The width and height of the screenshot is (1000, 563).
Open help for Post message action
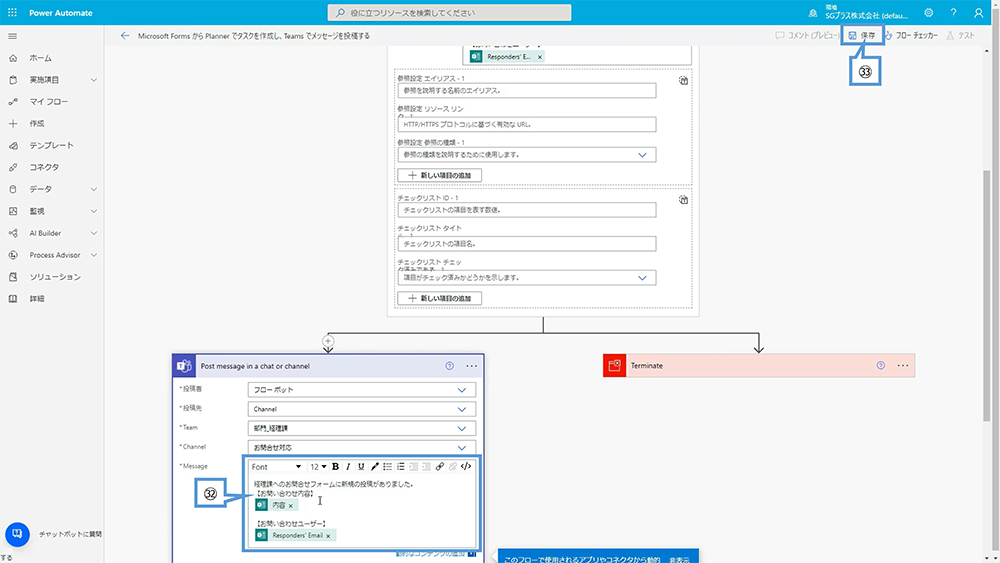[450, 366]
